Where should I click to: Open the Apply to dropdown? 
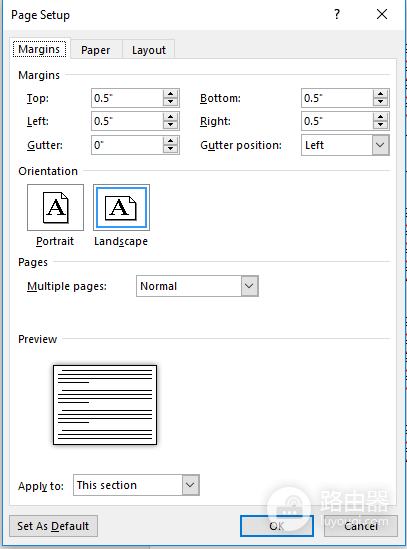click(190, 485)
